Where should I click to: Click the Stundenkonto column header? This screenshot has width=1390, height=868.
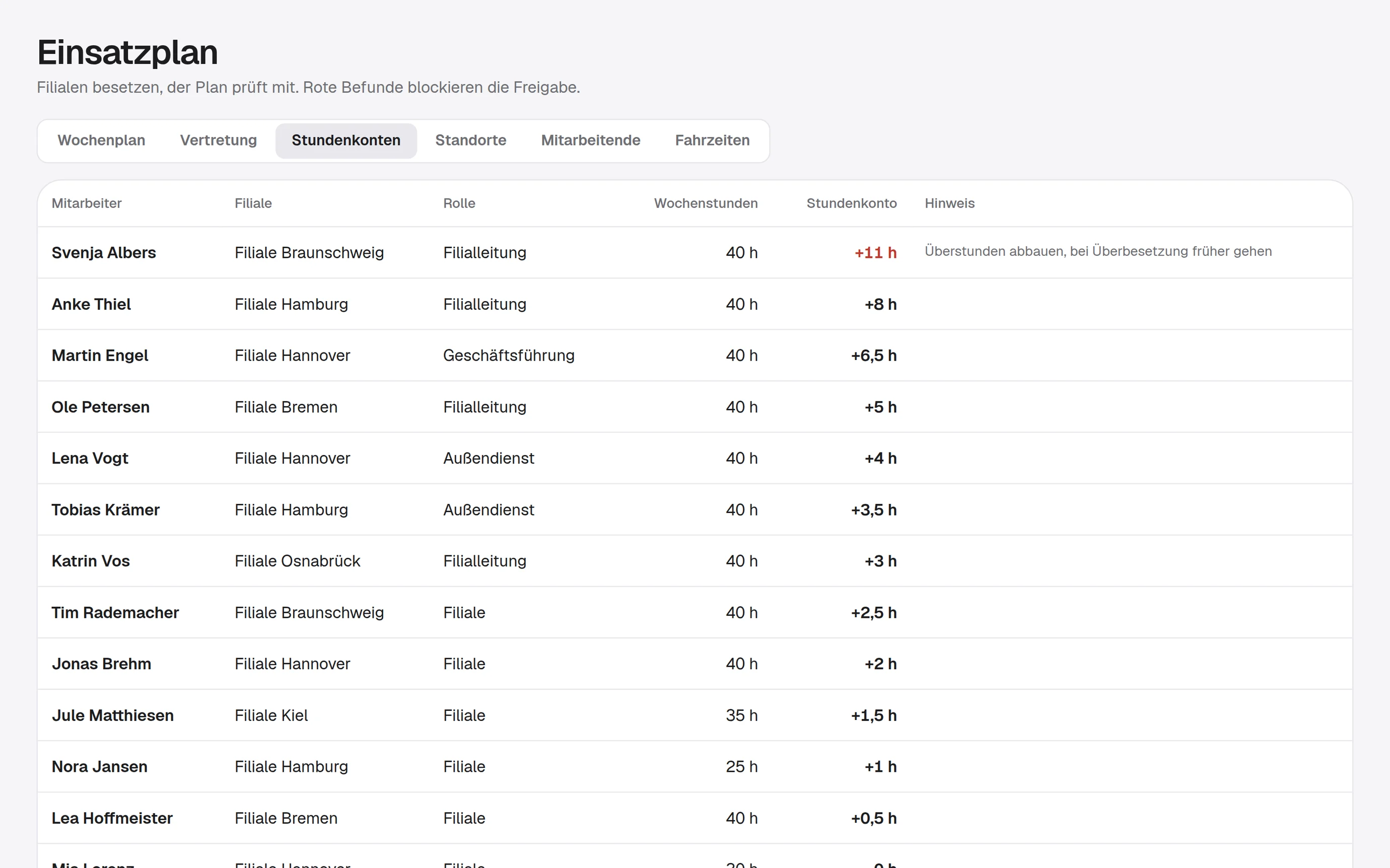click(x=852, y=203)
